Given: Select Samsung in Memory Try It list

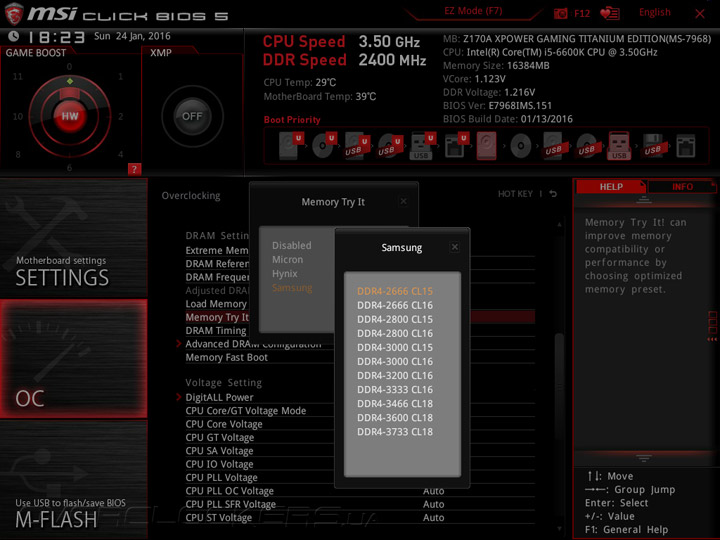Looking at the screenshot, I should pyautogui.click(x=292, y=288).
